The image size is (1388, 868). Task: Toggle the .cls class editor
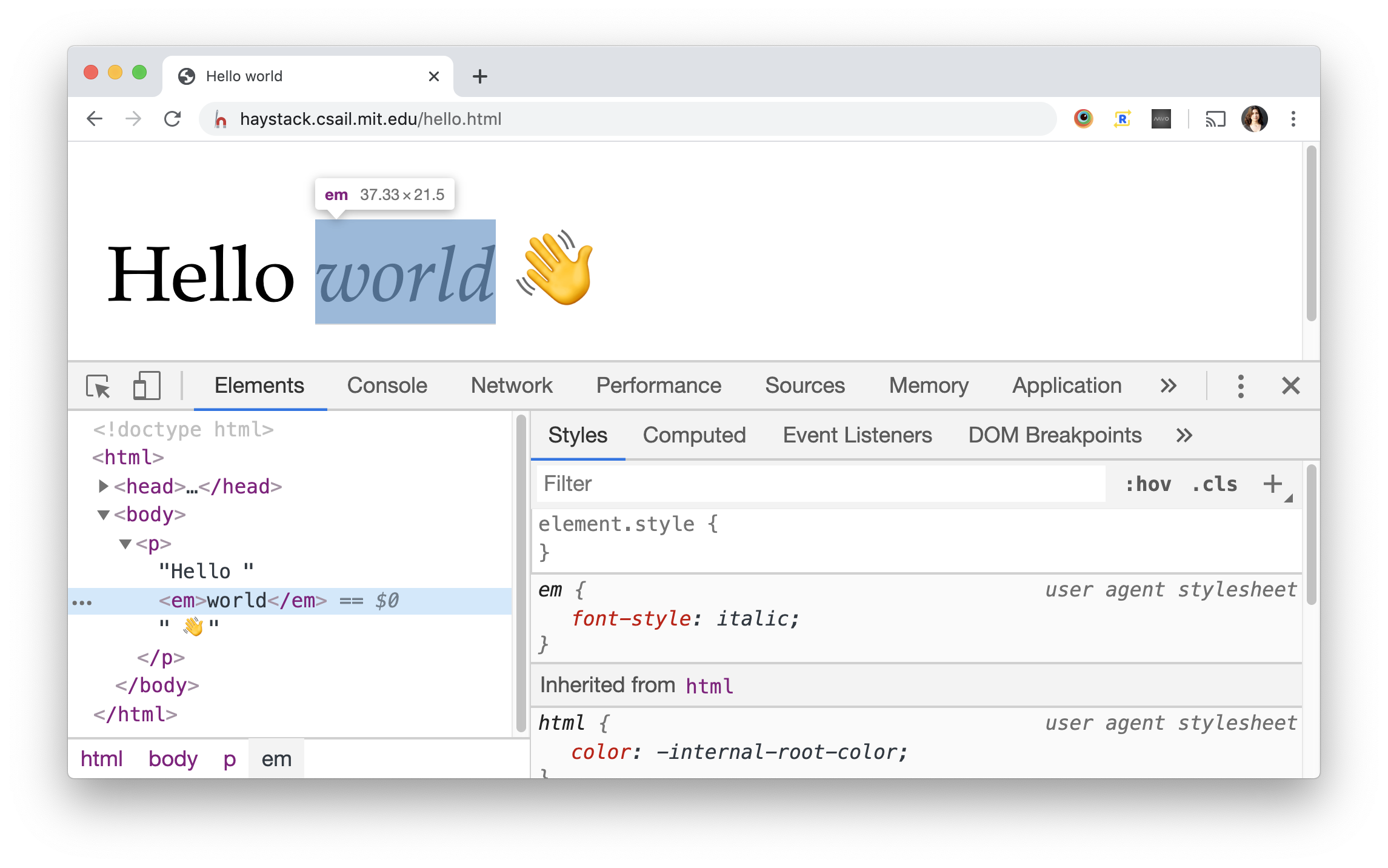[1214, 484]
